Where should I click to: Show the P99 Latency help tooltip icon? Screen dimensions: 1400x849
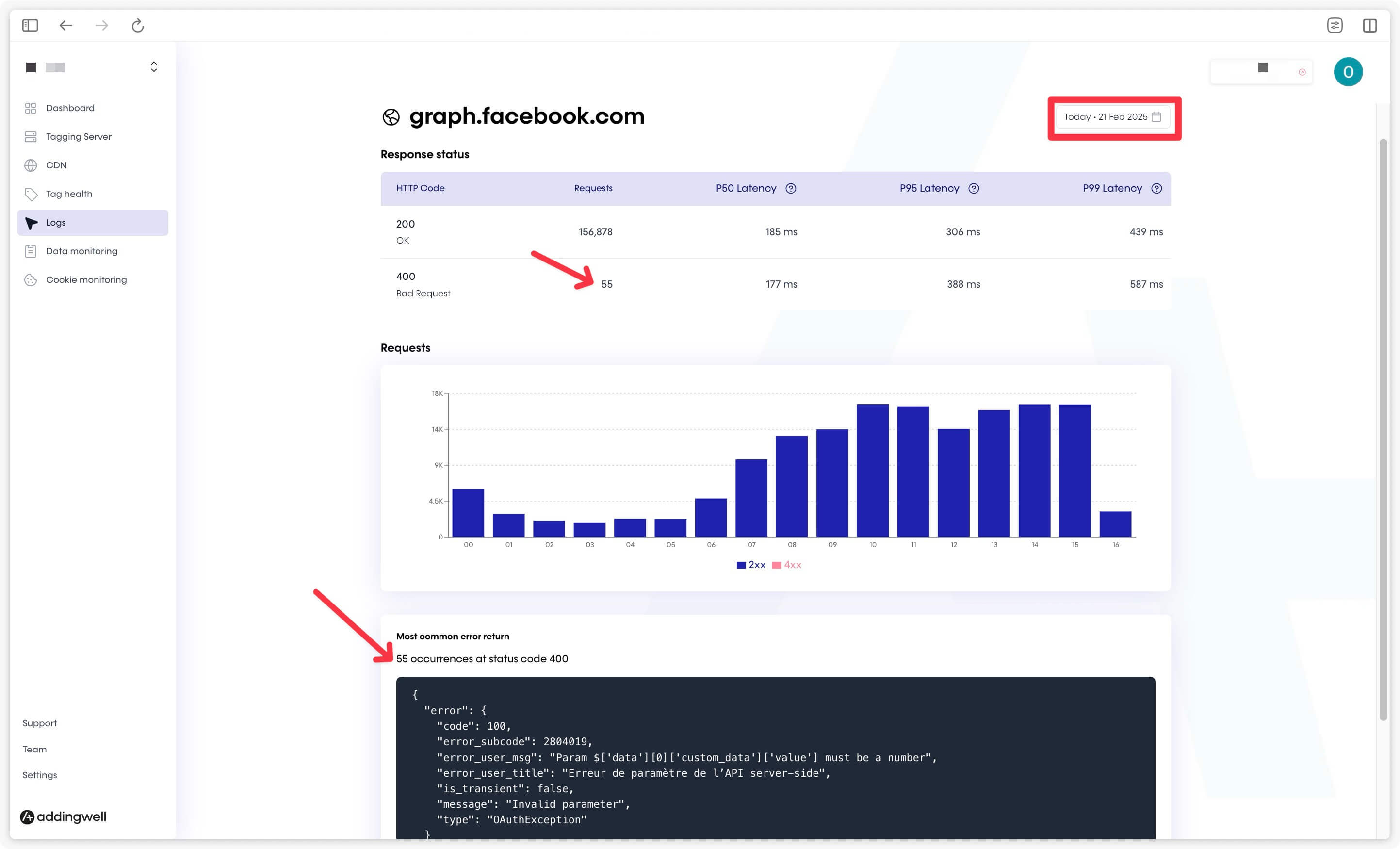click(x=1157, y=189)
